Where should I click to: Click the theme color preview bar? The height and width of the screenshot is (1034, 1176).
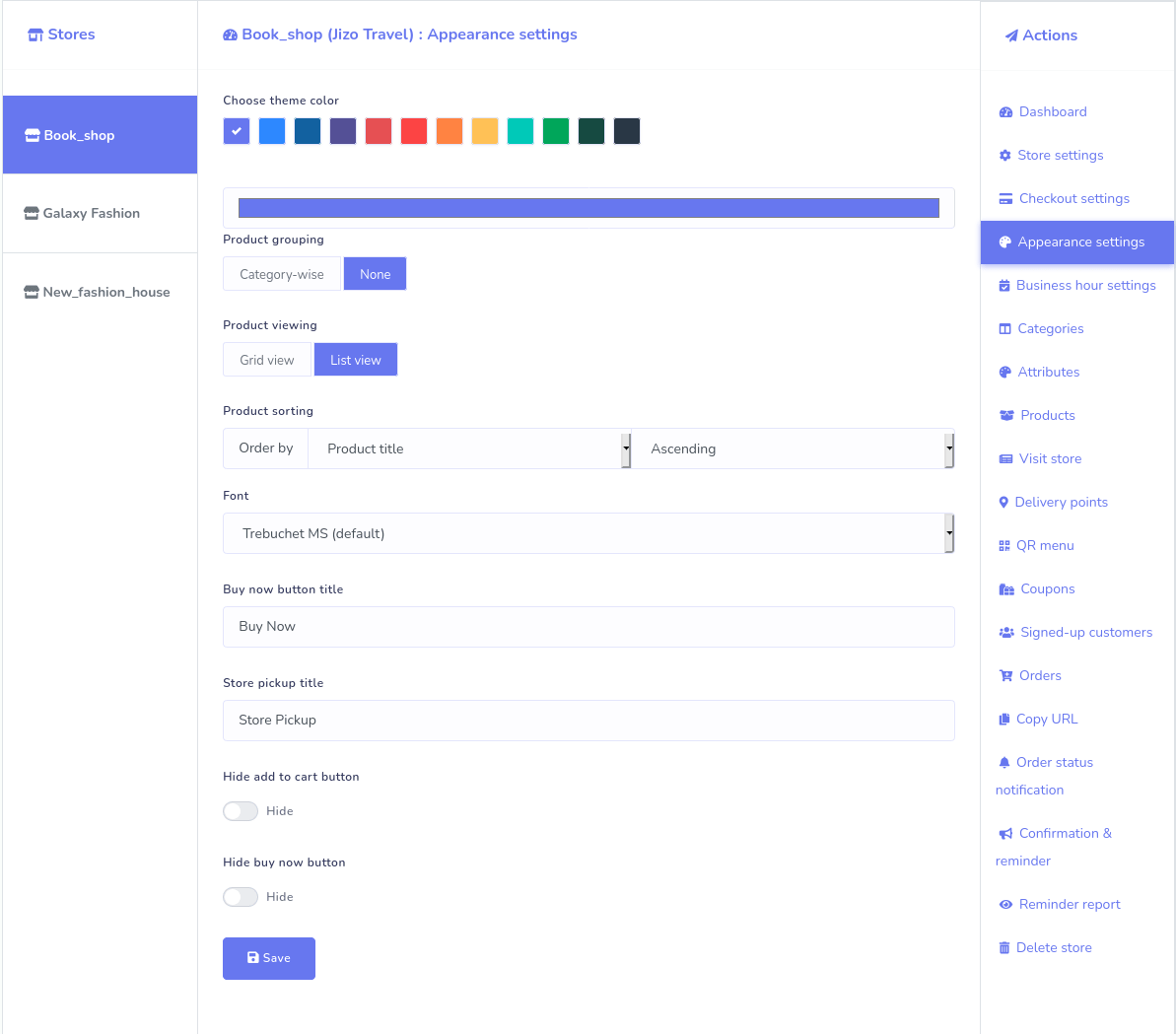[x=588, y=208]
